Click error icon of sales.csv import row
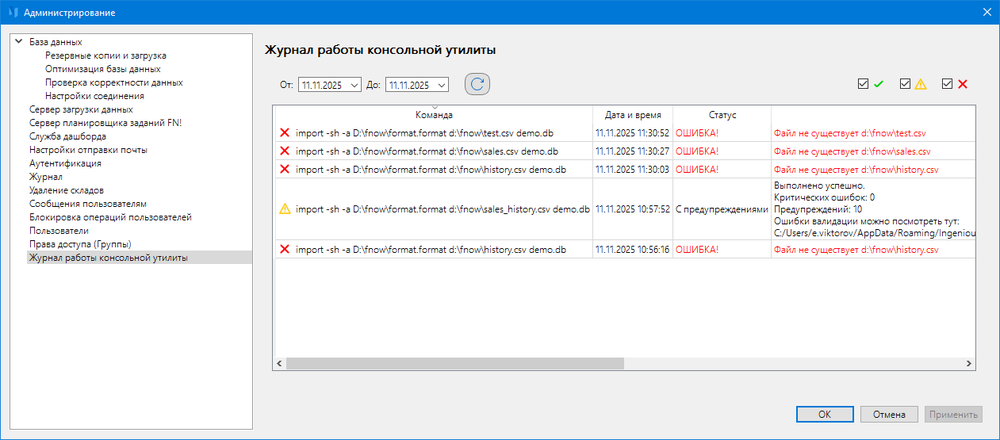Screen dimensions: 1000x440 pyautogui.click(x=285, y=151)
